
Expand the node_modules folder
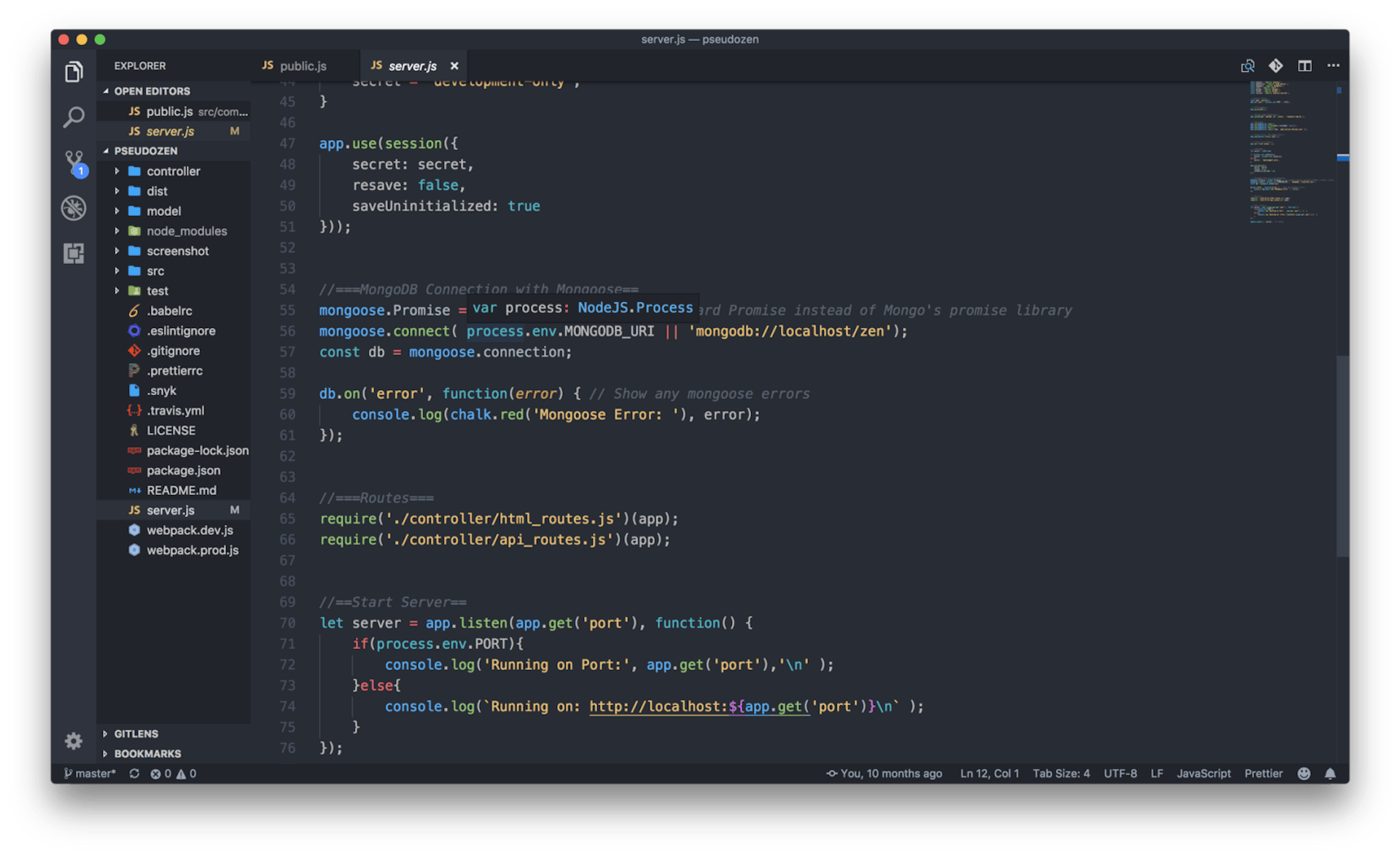point(117,230)
